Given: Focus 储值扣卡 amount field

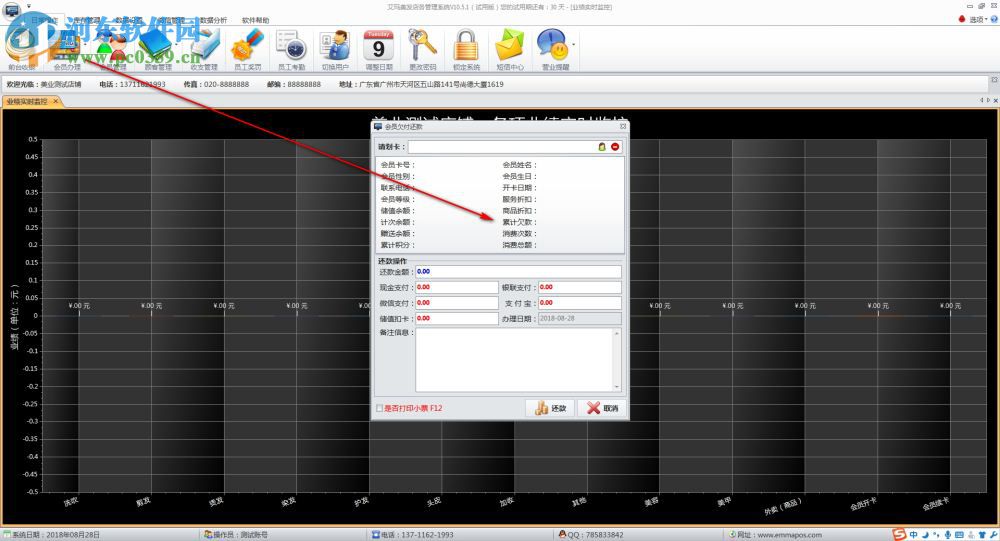Looking at the screenshot, I should 457,318.
